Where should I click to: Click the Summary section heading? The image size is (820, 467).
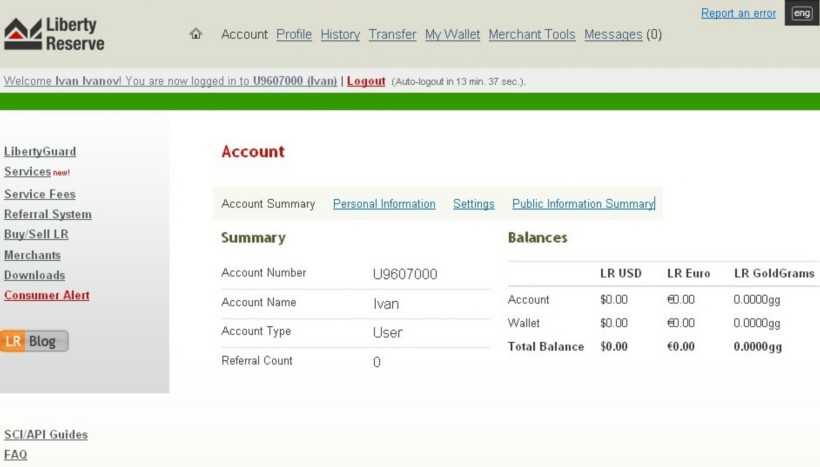[253, 238]
